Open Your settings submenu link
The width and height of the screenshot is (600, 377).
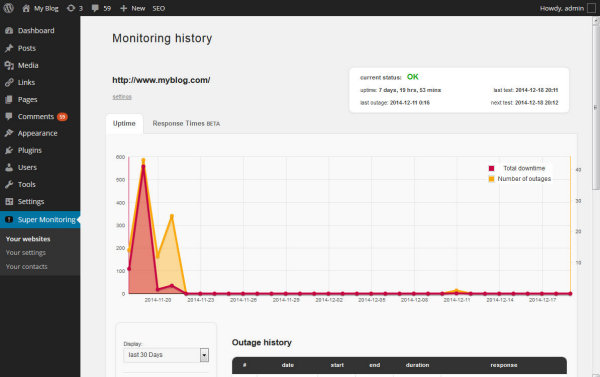(26, 253)
